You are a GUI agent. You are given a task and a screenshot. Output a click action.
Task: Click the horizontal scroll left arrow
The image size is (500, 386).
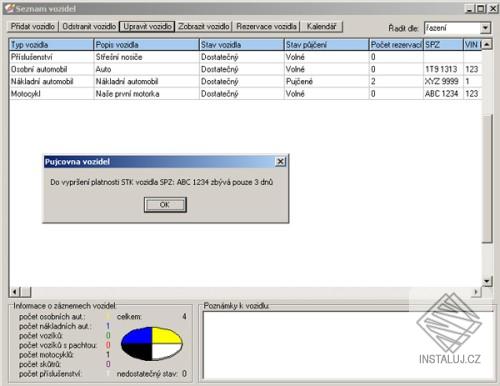14,292
